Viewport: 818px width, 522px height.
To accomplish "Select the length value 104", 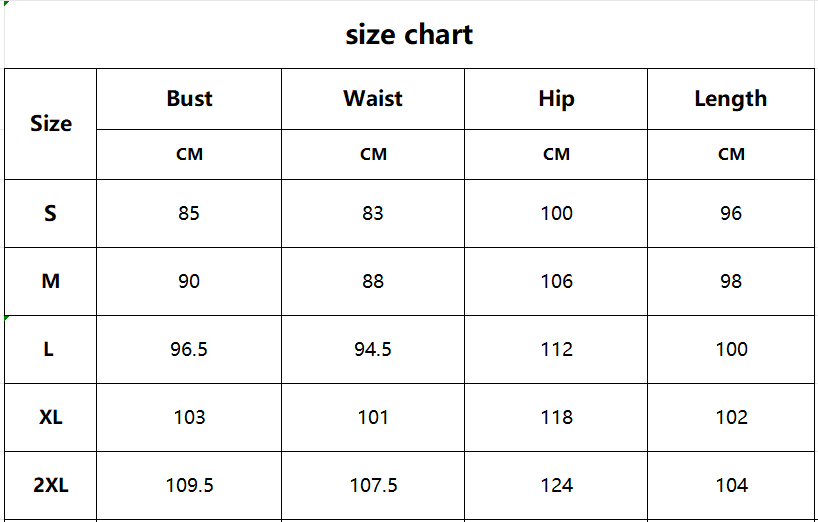I will click(x=731, y=485).
